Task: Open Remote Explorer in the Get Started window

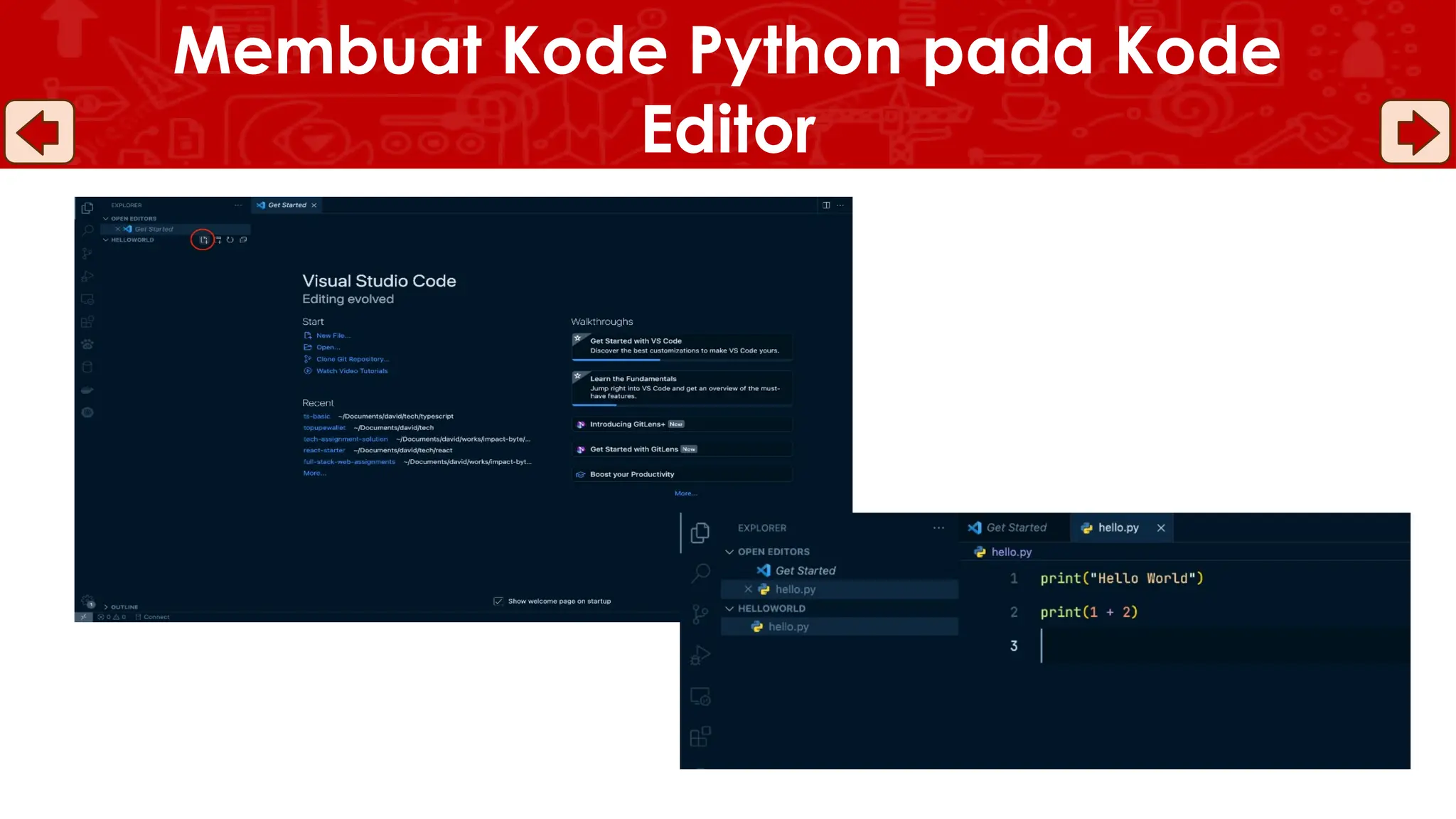Action: click(x=87, y=299)
